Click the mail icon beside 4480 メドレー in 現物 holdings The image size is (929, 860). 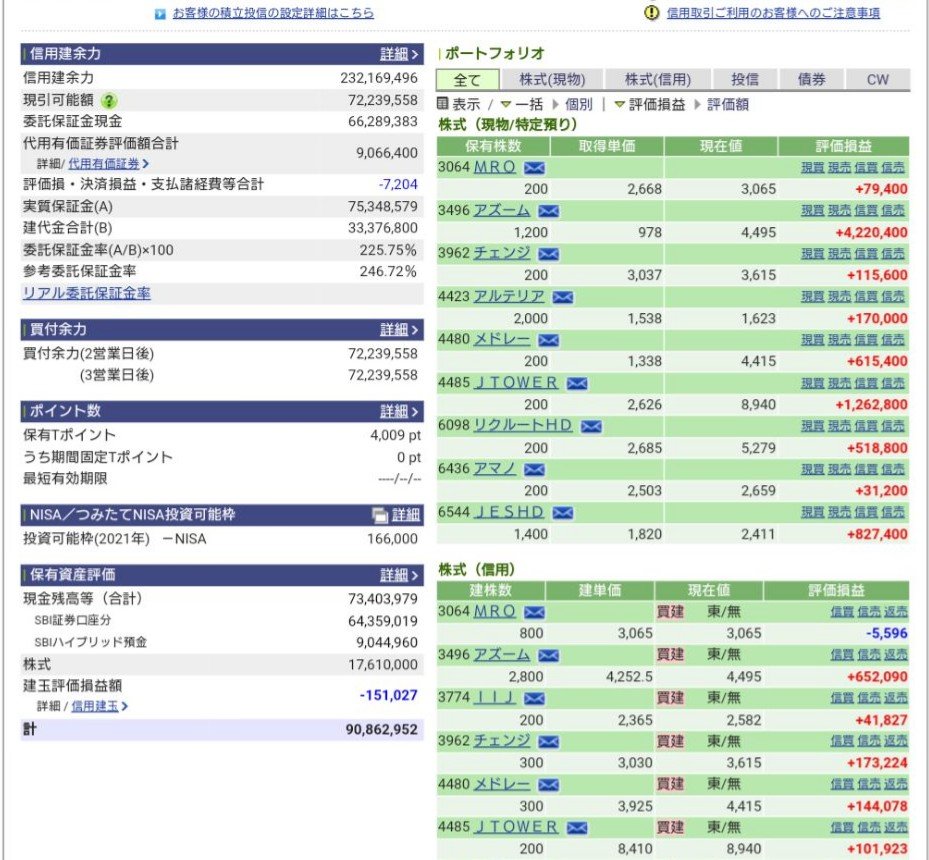(x=548, y=340)
